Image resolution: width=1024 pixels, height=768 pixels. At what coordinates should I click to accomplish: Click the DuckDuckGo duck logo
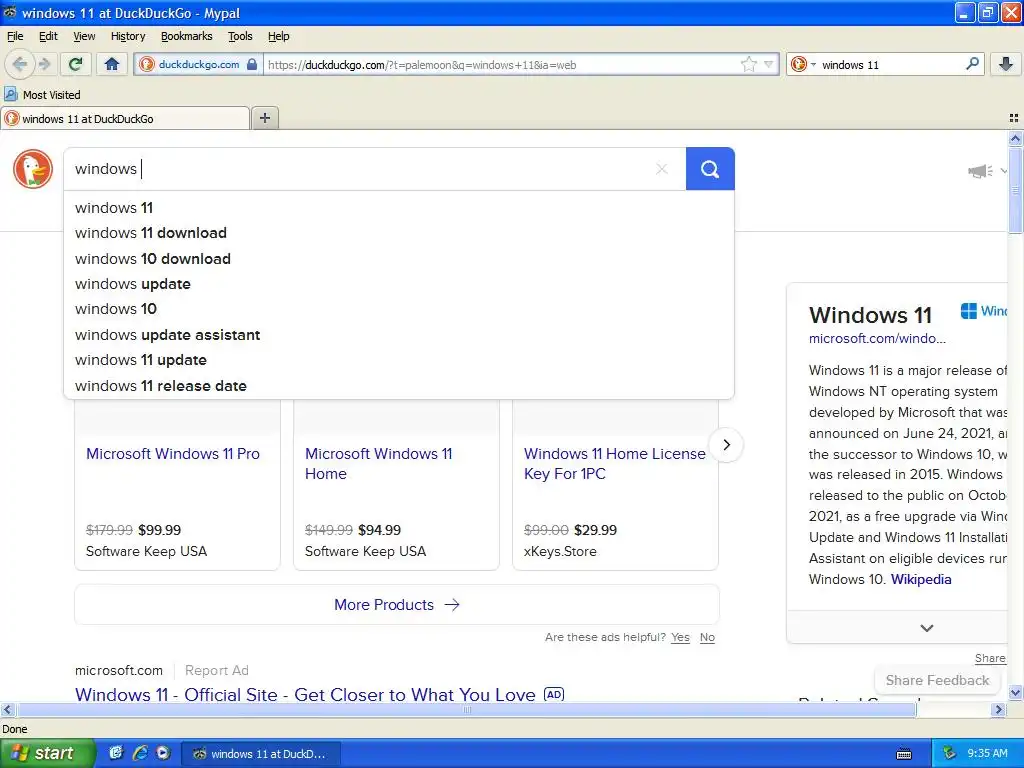[x=33, y=169]
